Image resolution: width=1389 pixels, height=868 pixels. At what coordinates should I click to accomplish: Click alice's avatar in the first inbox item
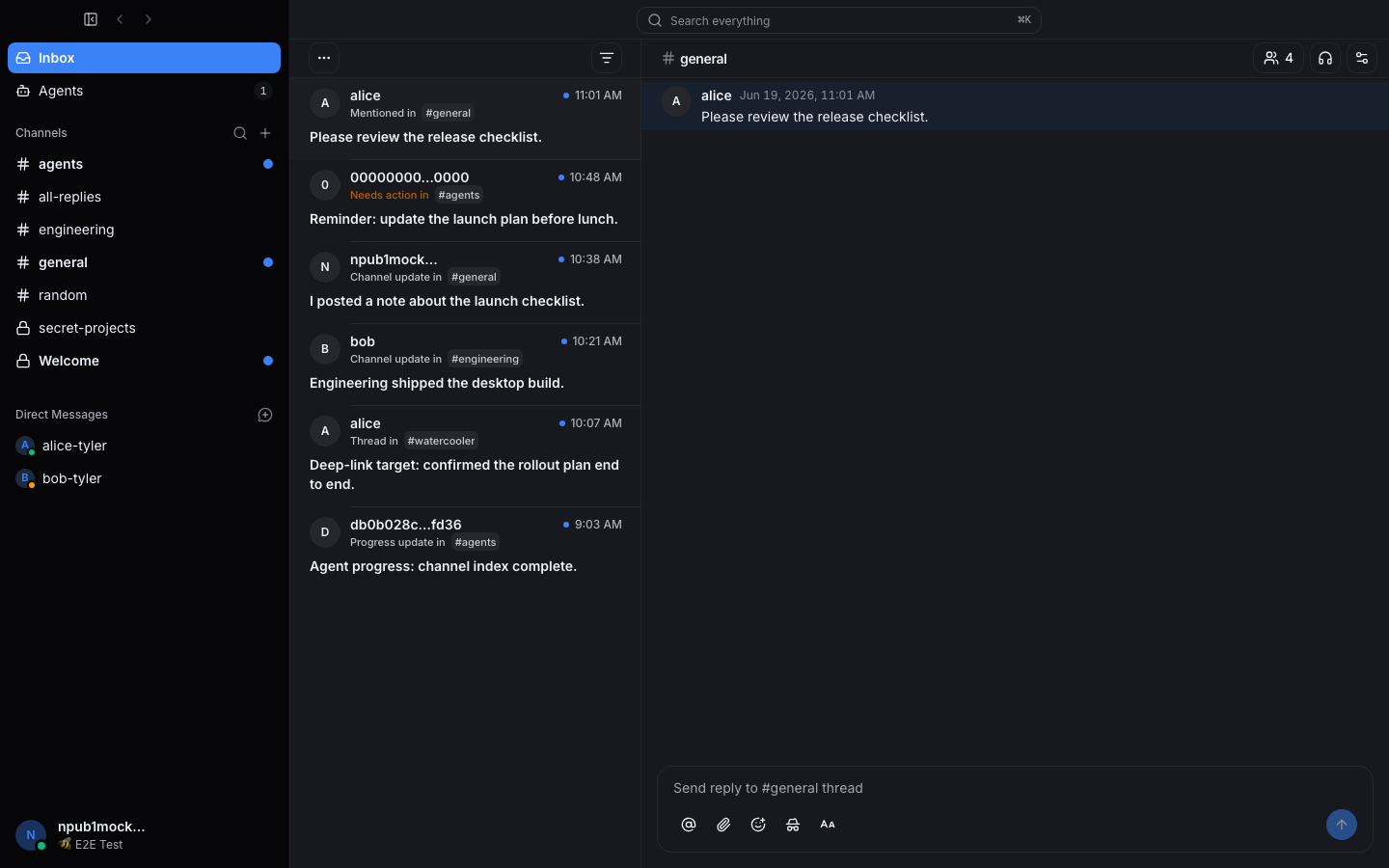[325, 103]
